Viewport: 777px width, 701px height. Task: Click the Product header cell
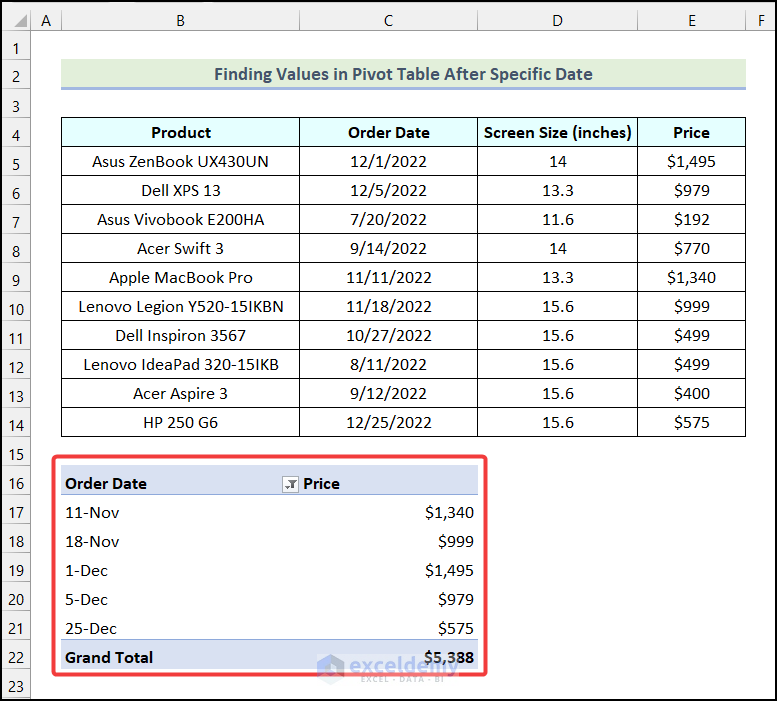[181, 133]
